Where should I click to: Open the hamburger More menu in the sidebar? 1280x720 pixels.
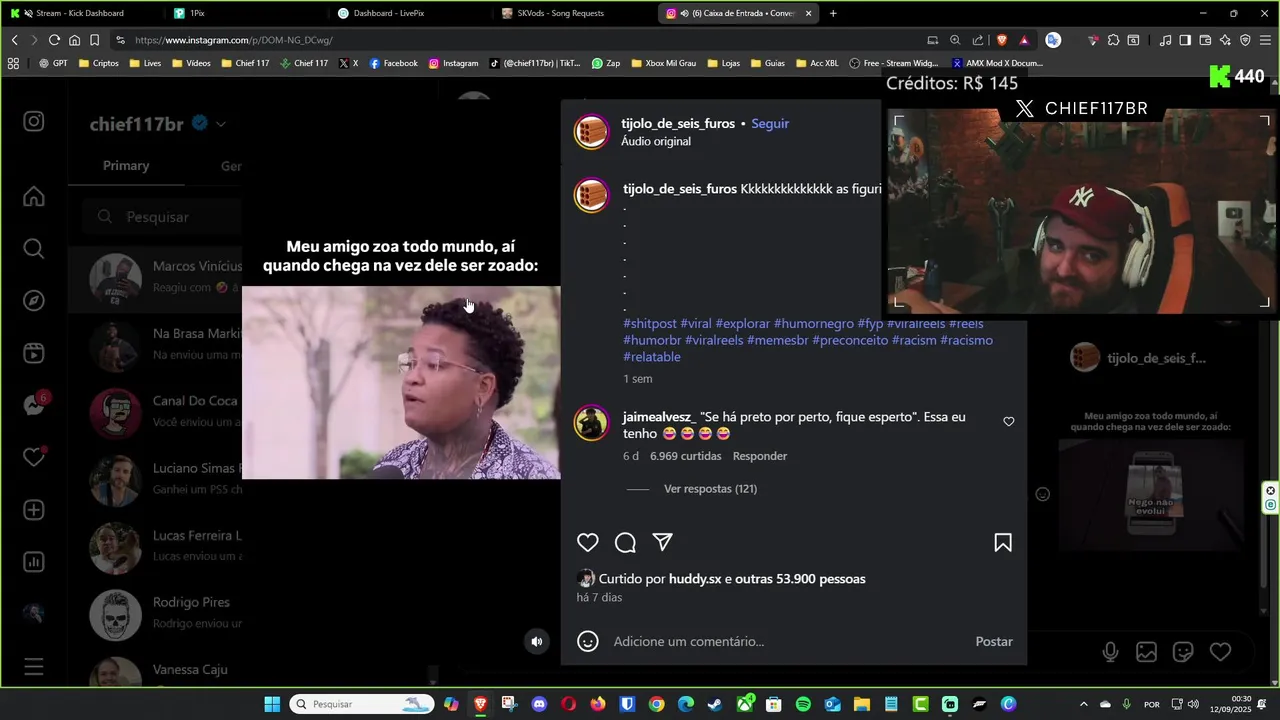tap(34, 666)
